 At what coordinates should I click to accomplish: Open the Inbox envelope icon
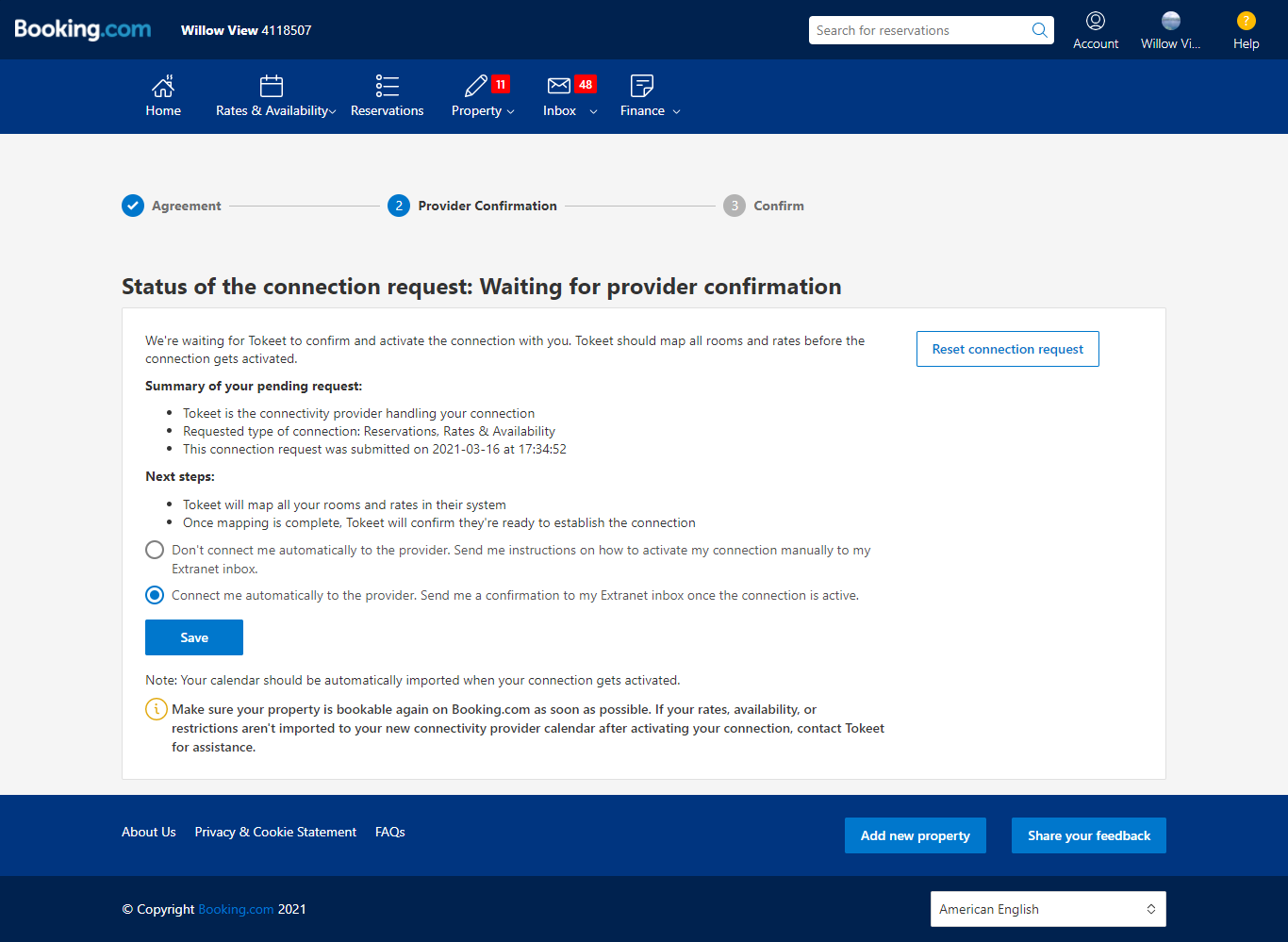point(559,86)
